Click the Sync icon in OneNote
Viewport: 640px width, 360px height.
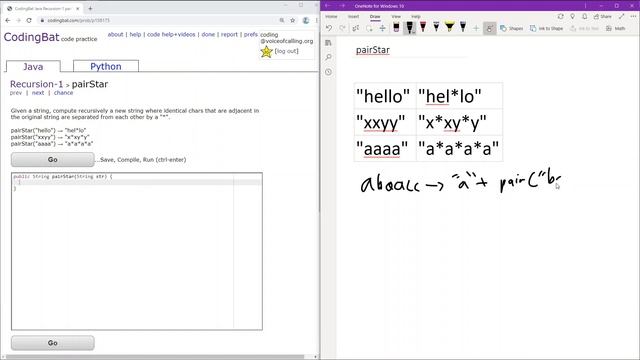[x=560, y=16]
